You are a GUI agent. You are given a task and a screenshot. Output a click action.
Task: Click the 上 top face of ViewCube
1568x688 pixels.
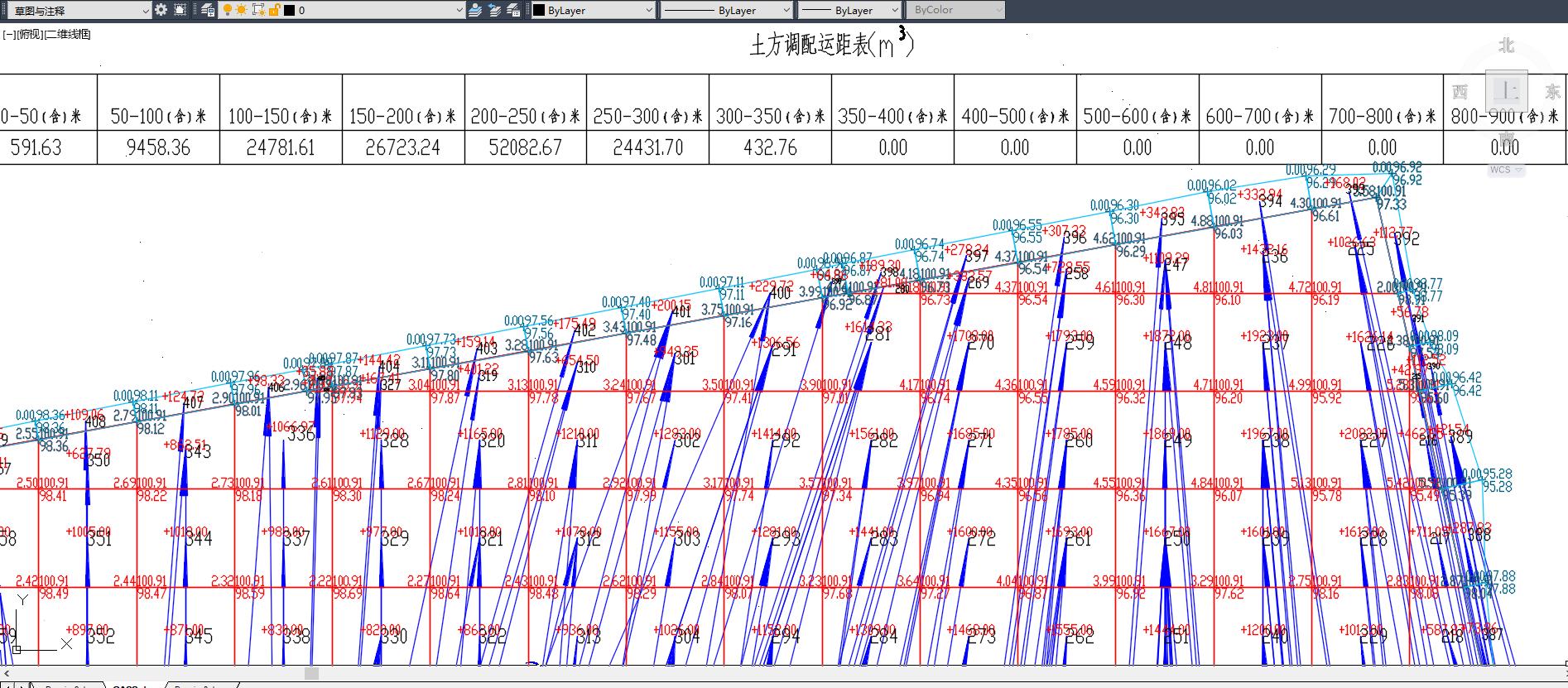tap(1507, 91)
